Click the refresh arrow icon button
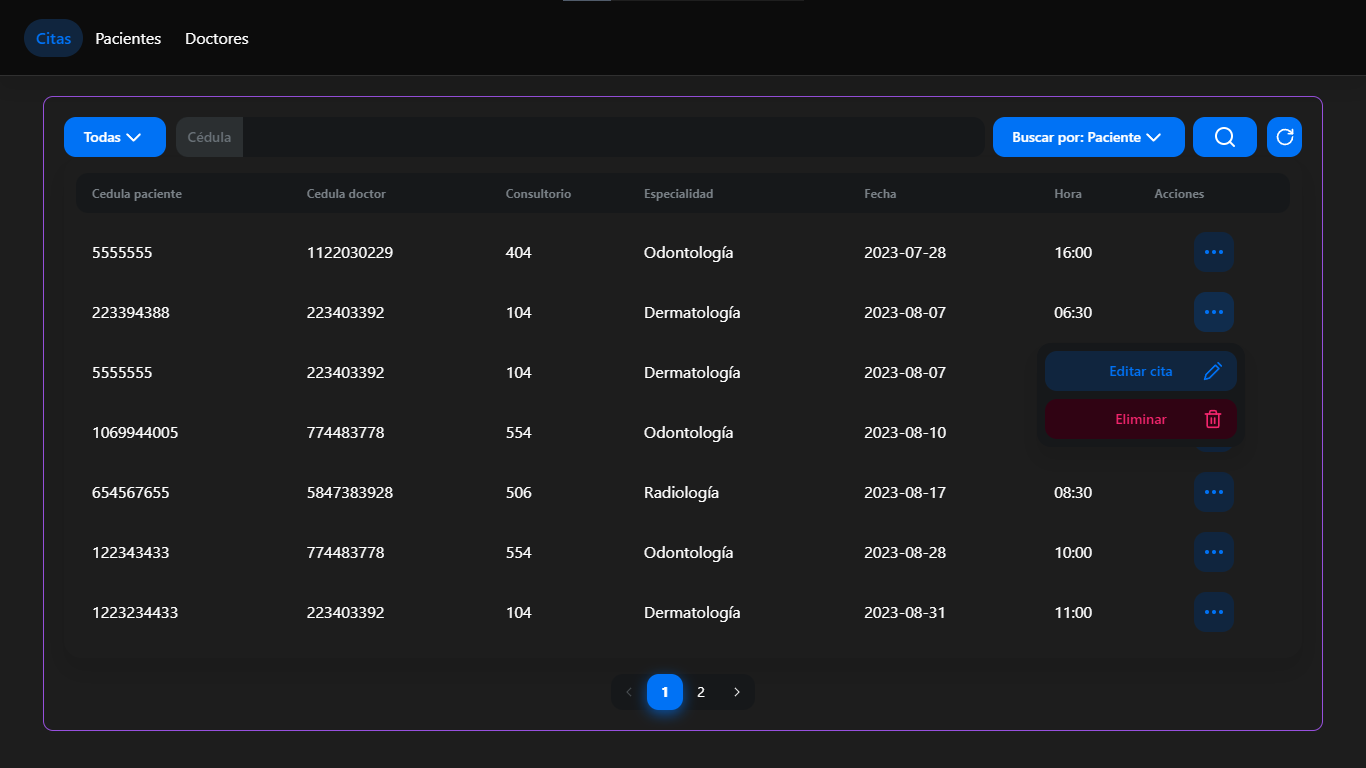1366x768 pixels. click(1284, 137)
